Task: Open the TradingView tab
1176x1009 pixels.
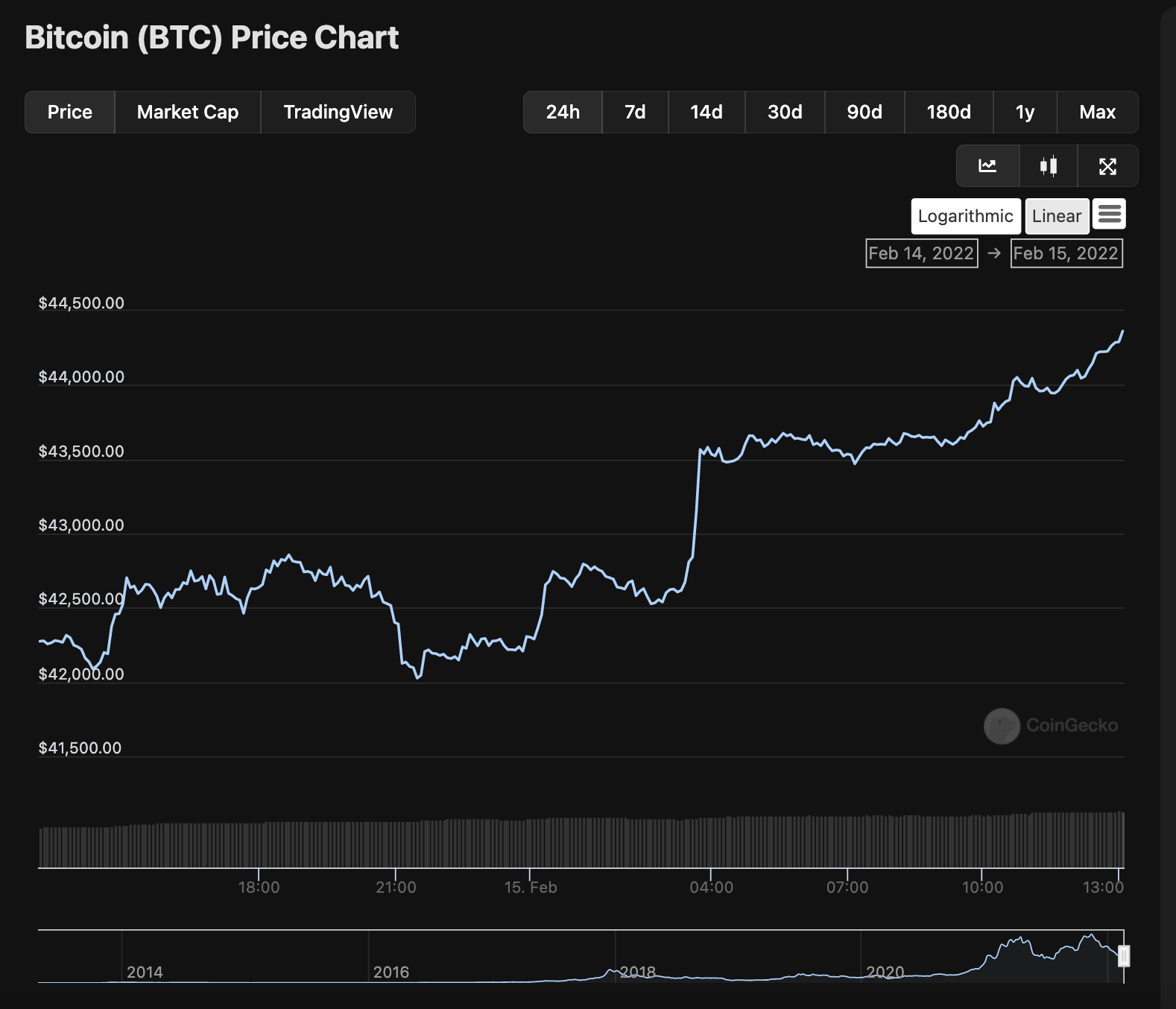Action: 338,112
